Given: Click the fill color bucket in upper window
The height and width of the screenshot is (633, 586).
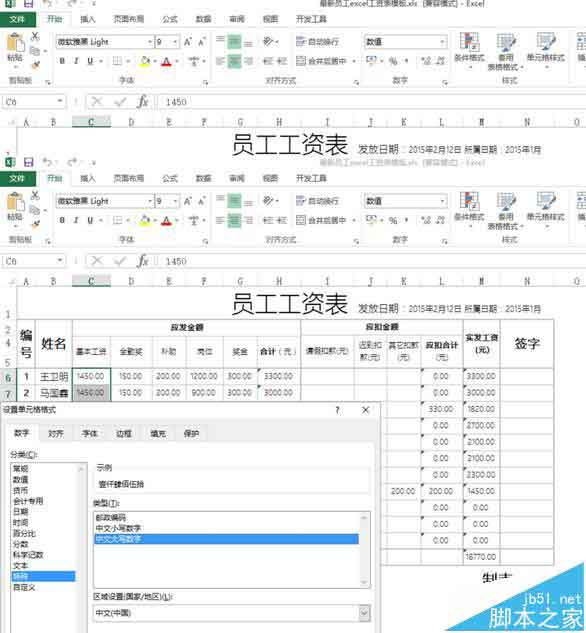Looking at the screenshot, I should [x=144, y=61].
